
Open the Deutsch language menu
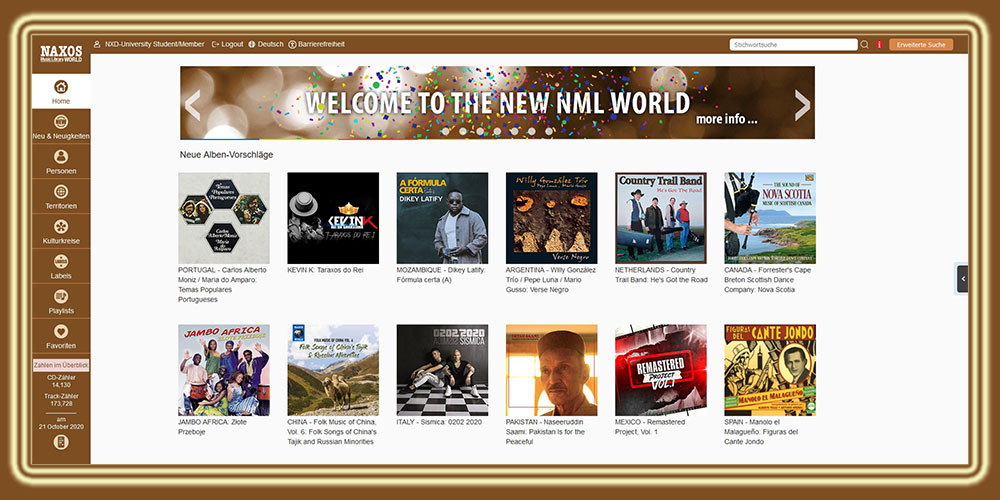tap(265, 45)
